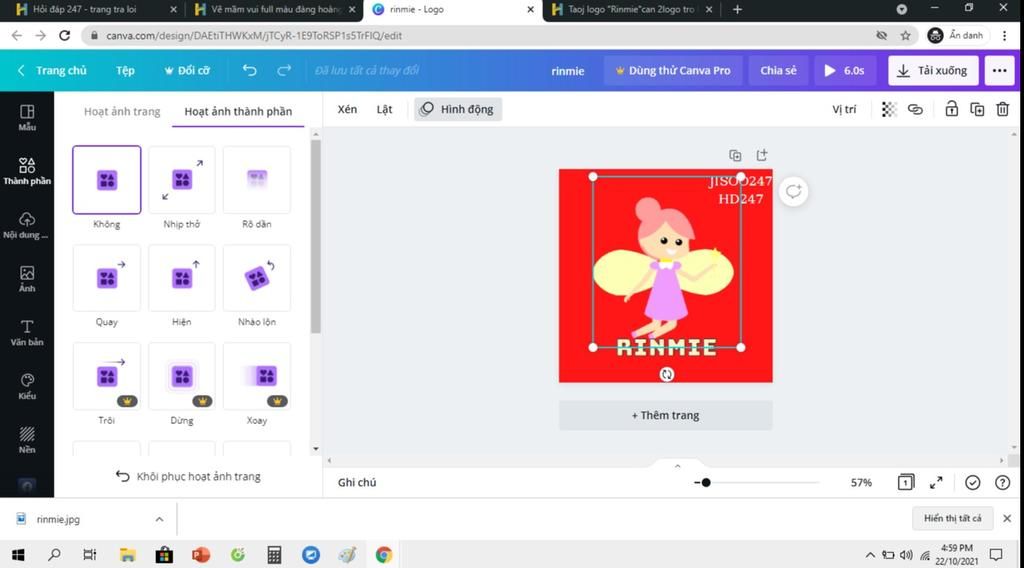Screen dimensions: 1024x568
Task: Expand the rinmie.jpg download options chevron
Action: 159,519
